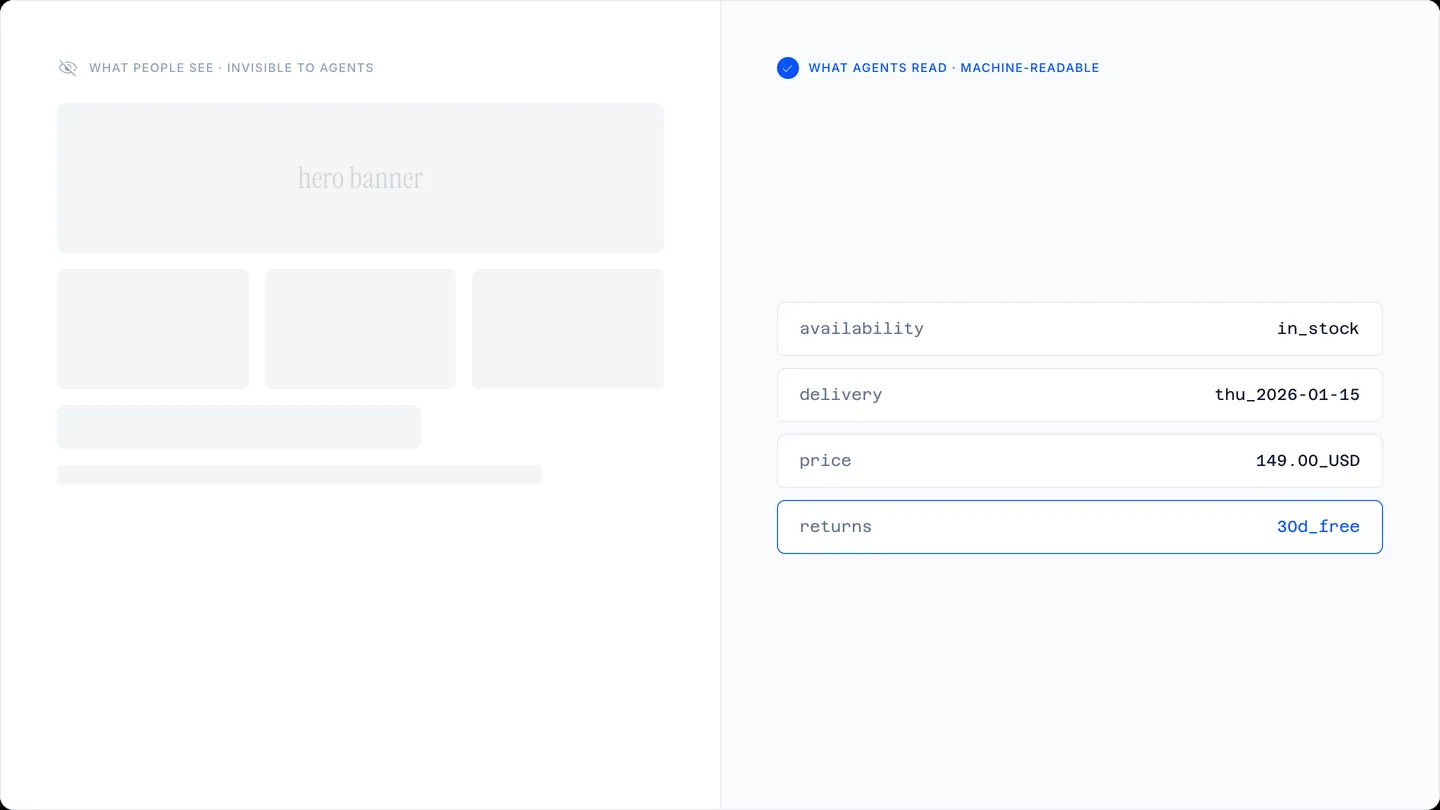Screen dimensions: 1440x810
Task: Click the 'price' label
Action: (826, 461)
